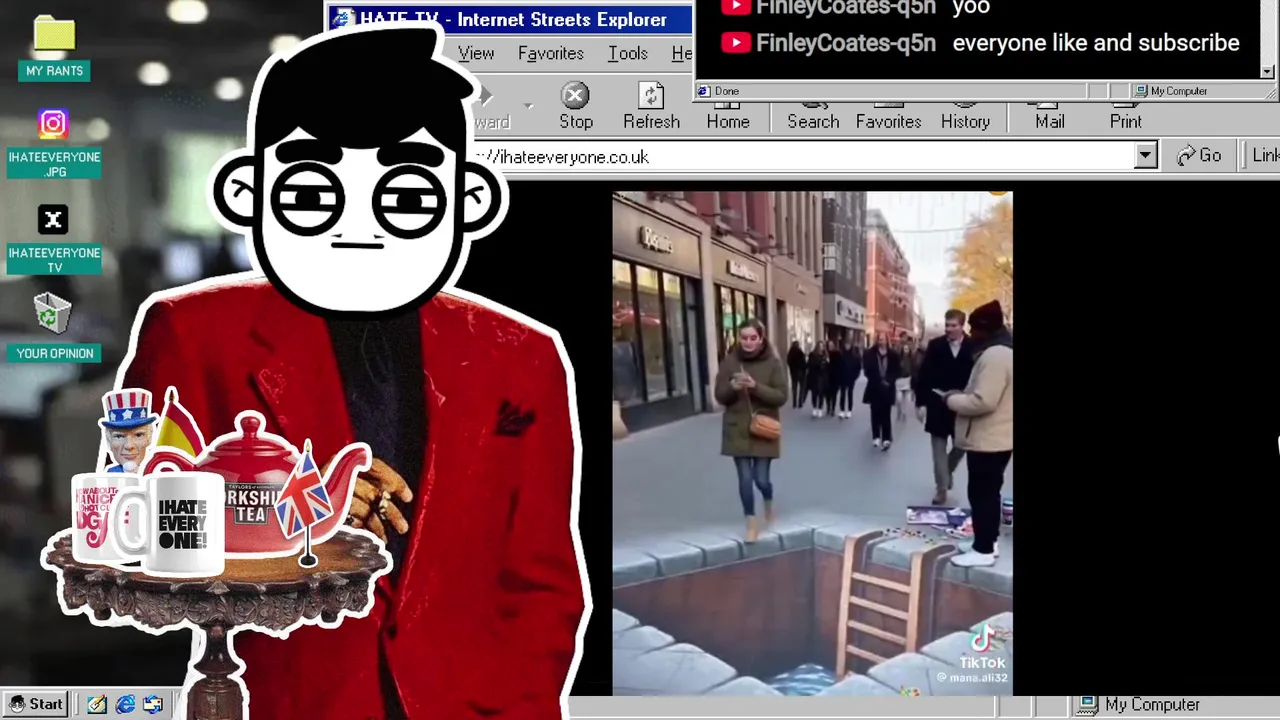Open the View menu
The width and height of the screenshot is (1280, 720).
(476, 54)
